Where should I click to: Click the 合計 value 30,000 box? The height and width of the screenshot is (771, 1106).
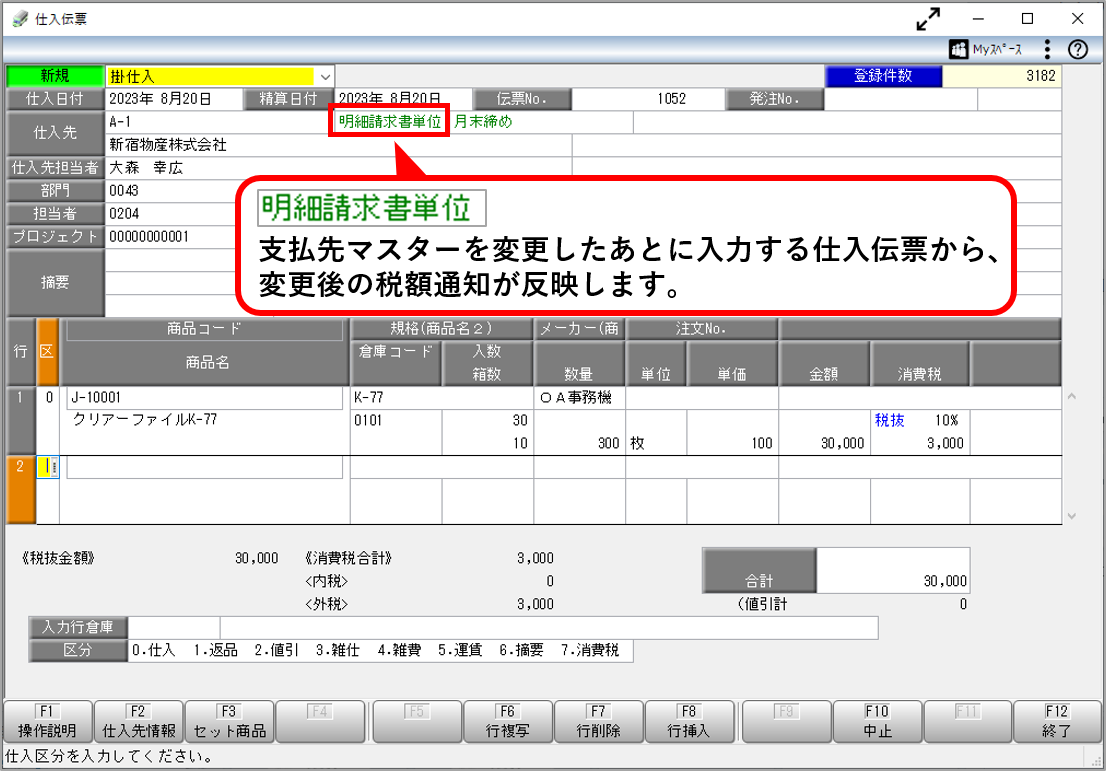pyautogui.click(x=893, y=570)
